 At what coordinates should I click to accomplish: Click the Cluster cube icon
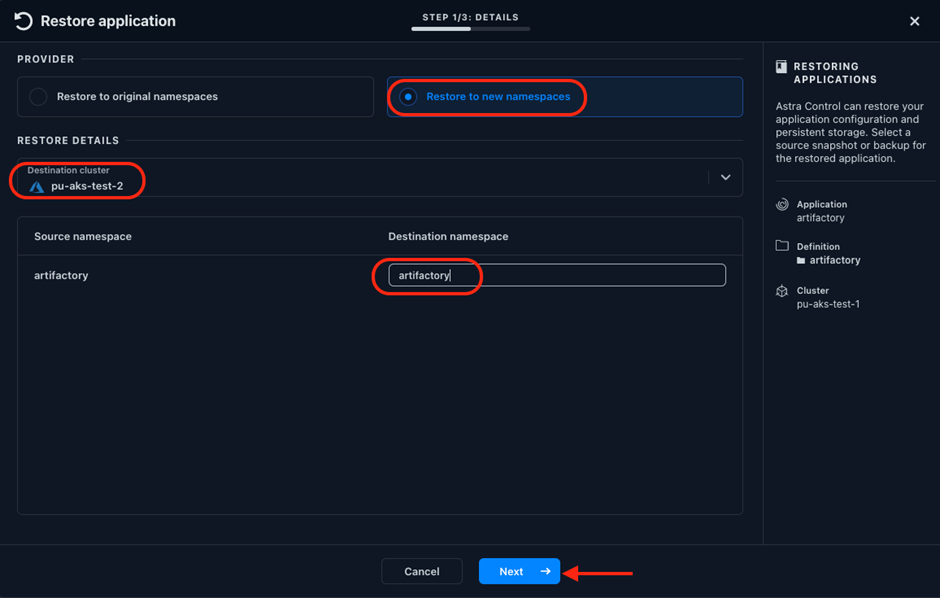click(x=782, y=291)
